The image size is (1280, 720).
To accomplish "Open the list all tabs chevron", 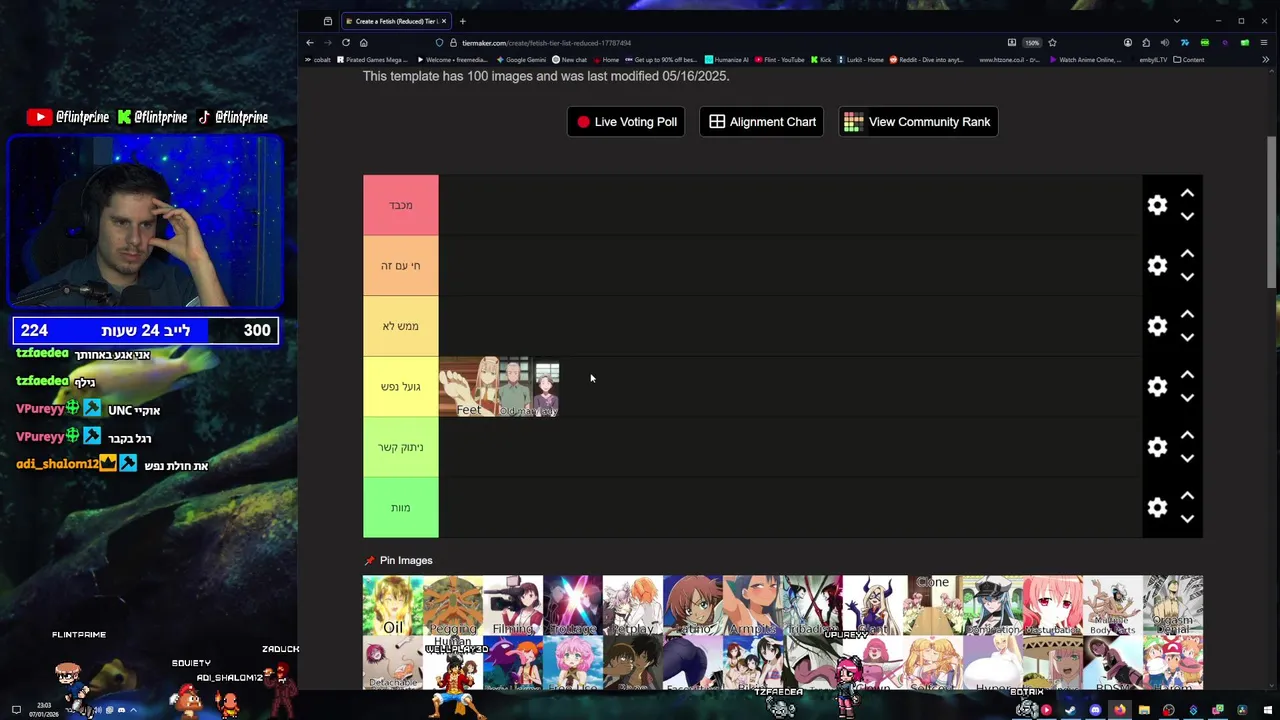I will (1177, 21).
